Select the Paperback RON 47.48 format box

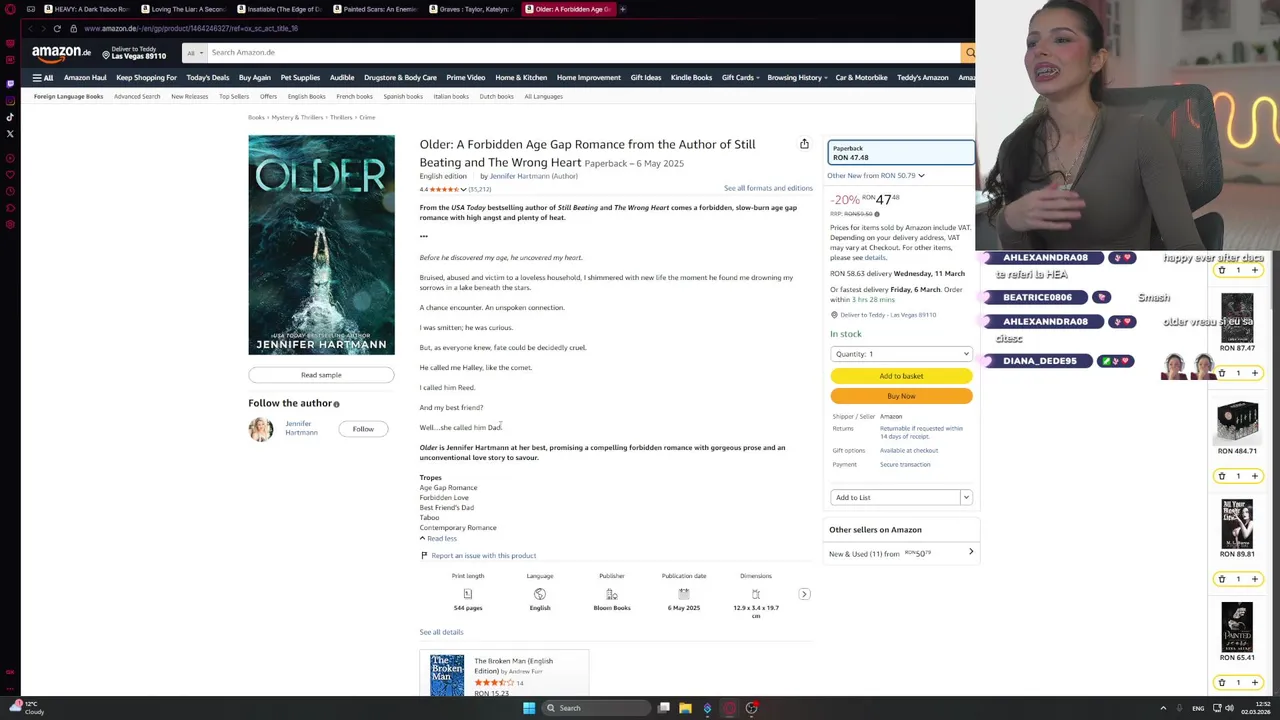901,153
